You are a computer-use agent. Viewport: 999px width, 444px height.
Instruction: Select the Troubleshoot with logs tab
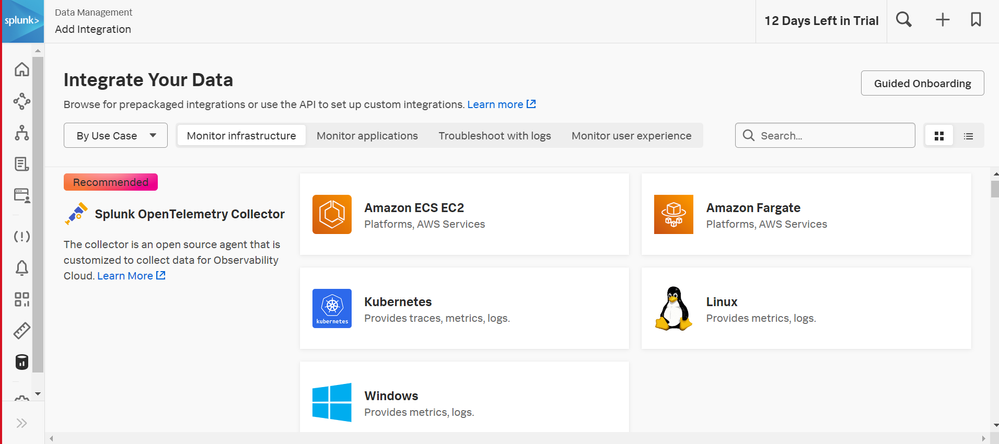click(494, 136)
